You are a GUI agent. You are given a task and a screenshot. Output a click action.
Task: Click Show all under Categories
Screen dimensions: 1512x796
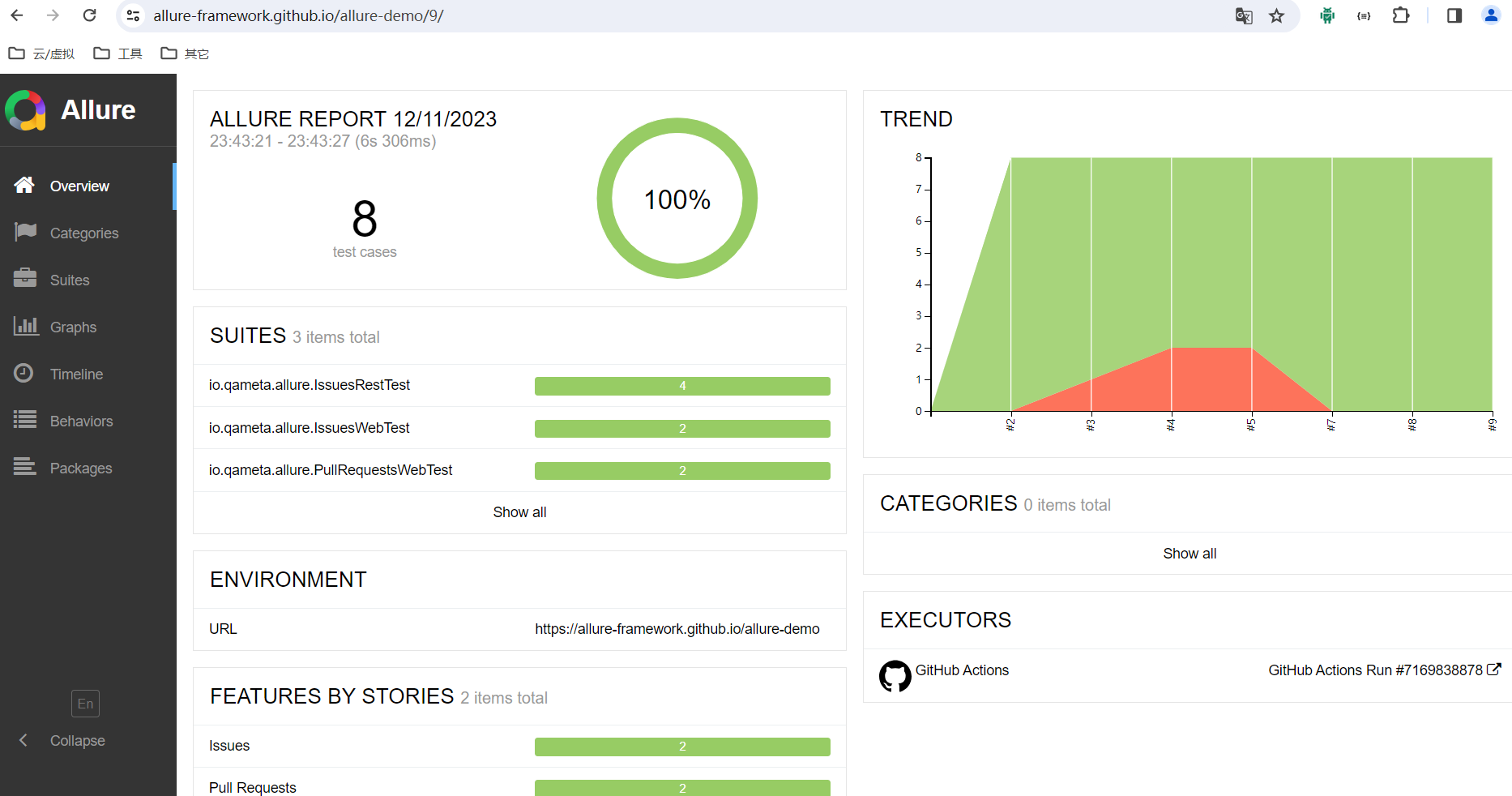1190,554
